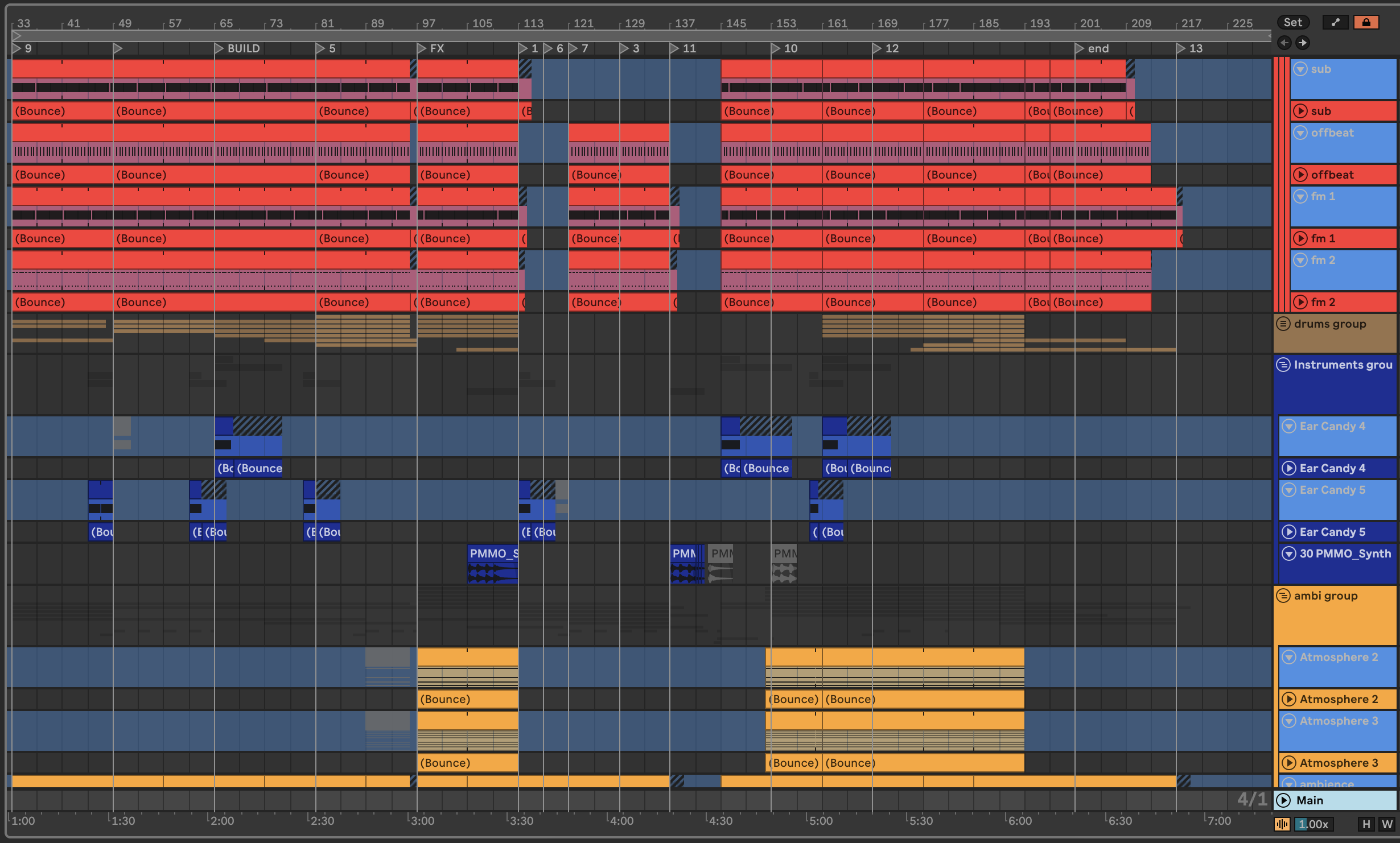This screenshot has width=1400, height=843.
Task: Click the W optimize width button
Action: pyautogui.click(x=1387, y=824)
